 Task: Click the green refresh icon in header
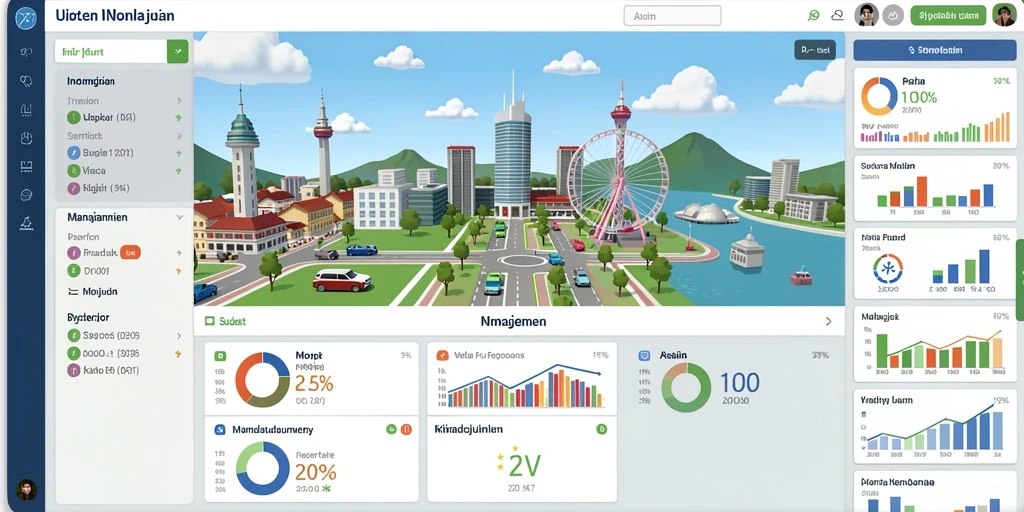(x=814, y=16)
